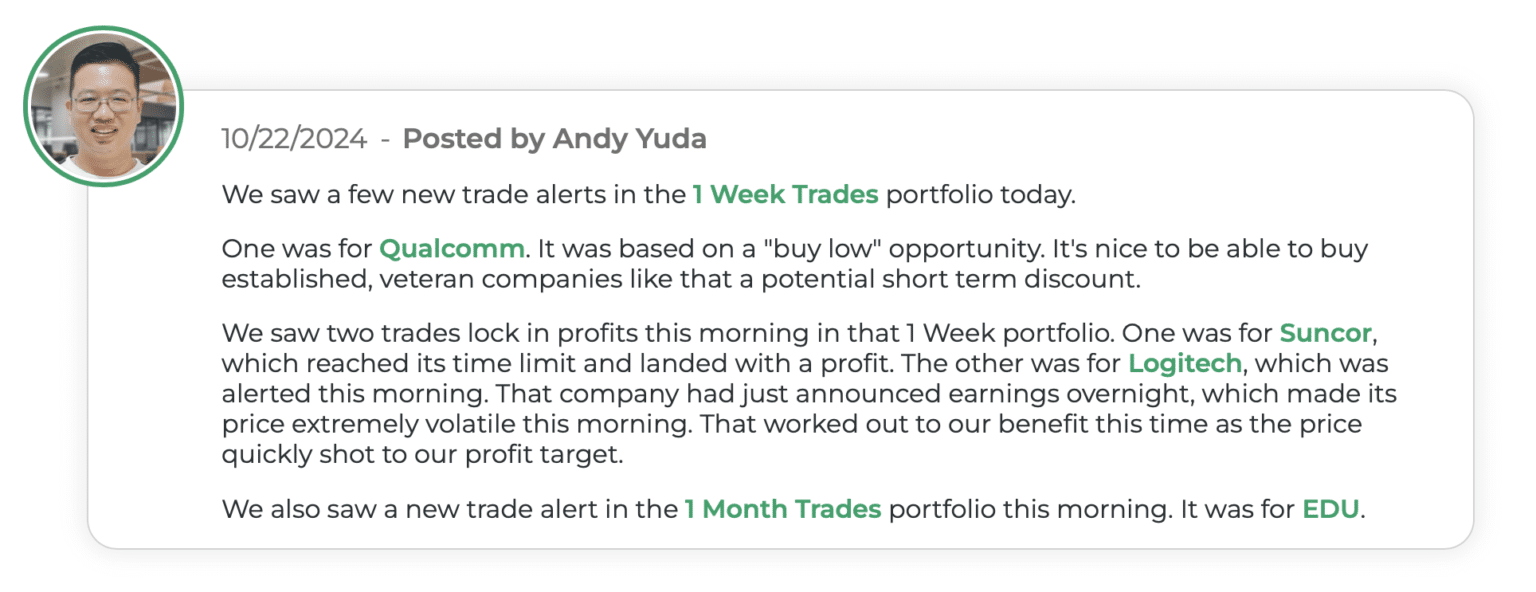Click the 10/22/2024 post date

[294, 139]
